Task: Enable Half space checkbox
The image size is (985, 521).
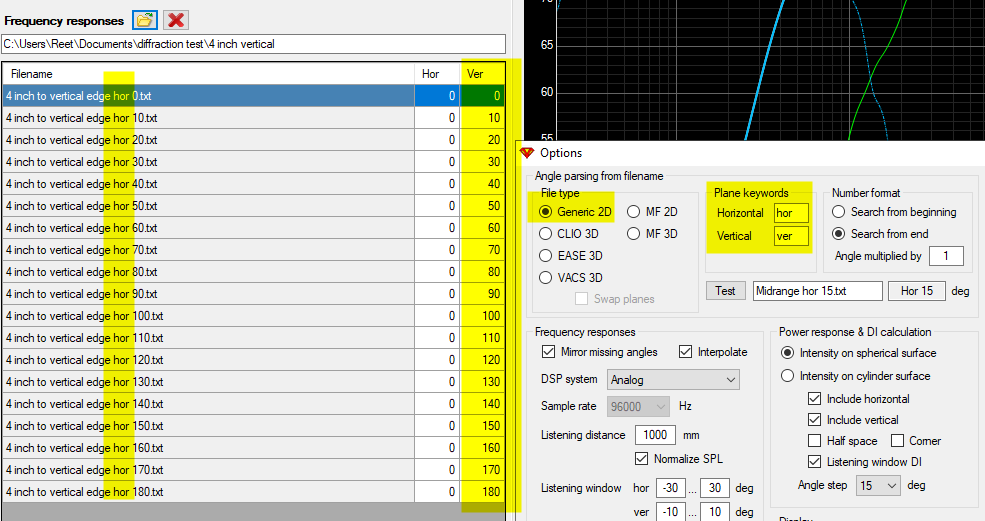Action: click(814, 441)
